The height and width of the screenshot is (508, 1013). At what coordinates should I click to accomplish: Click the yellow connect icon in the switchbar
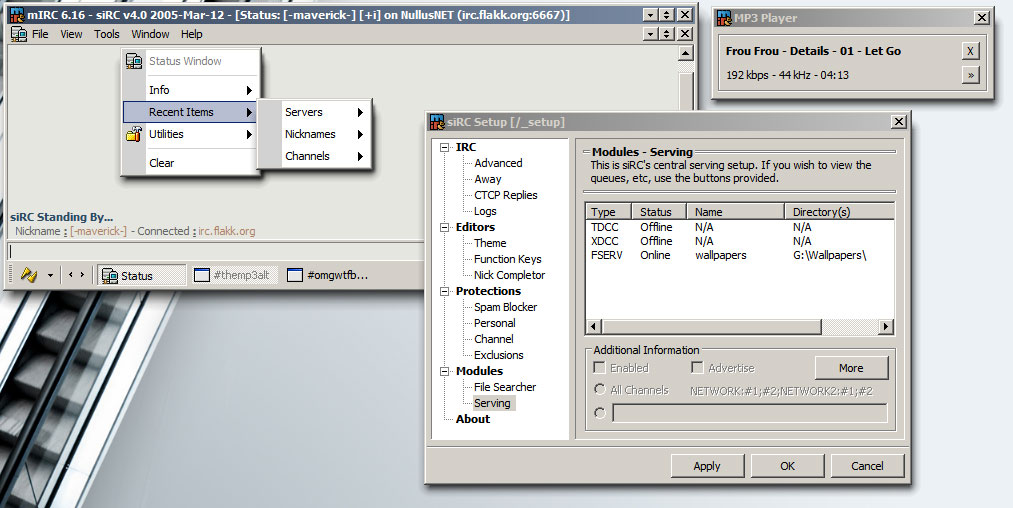point(28,275)
